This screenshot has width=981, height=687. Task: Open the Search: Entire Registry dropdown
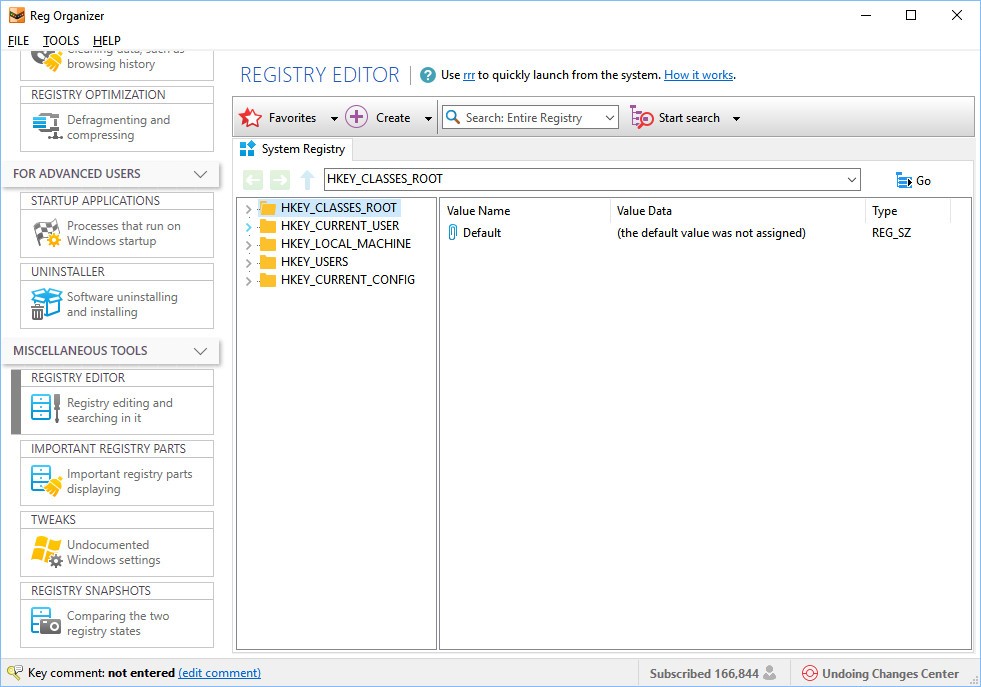point(610,118)
